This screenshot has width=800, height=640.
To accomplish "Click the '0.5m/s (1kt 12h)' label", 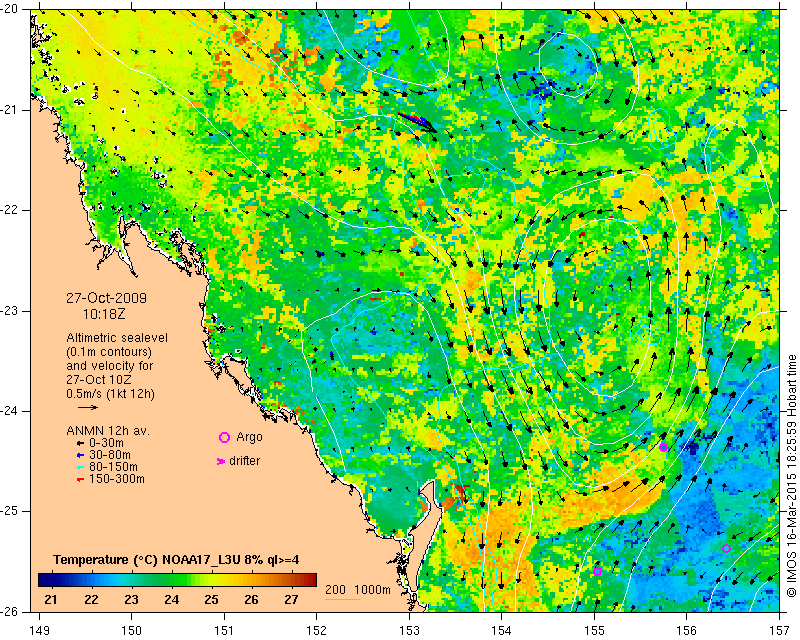I will pyautogui.click(x=110, y=394).
